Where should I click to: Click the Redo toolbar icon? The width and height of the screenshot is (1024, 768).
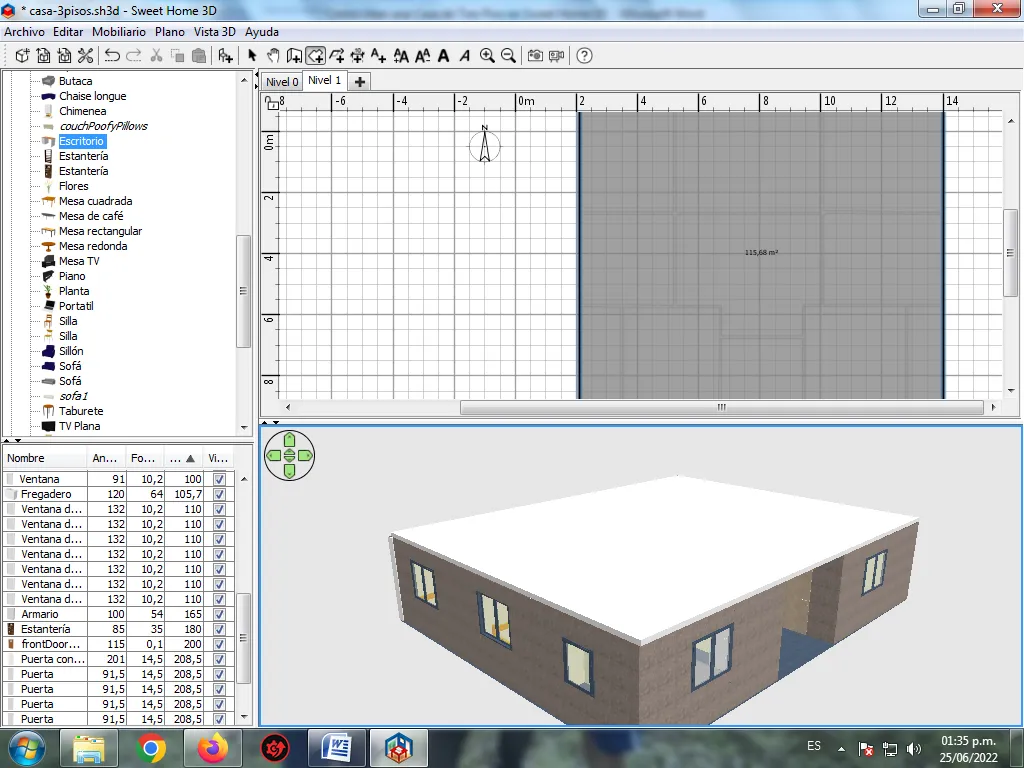[x=133, y=56]
